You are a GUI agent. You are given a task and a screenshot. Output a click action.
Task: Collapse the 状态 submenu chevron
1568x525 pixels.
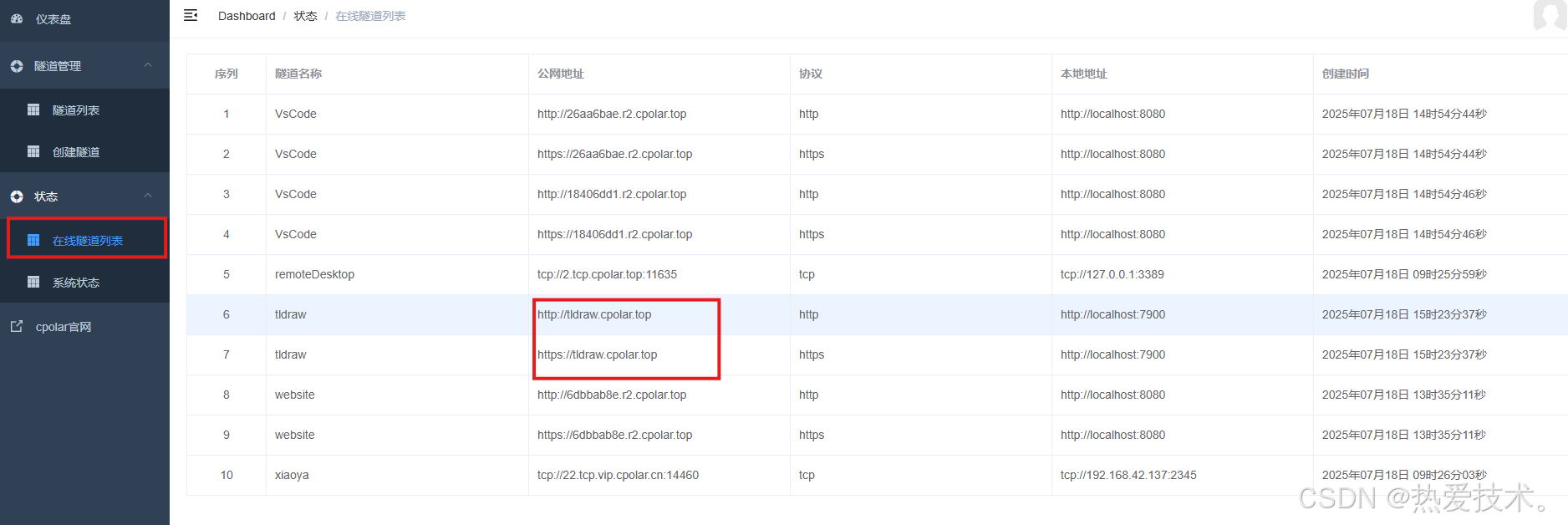tap(148, 196)
